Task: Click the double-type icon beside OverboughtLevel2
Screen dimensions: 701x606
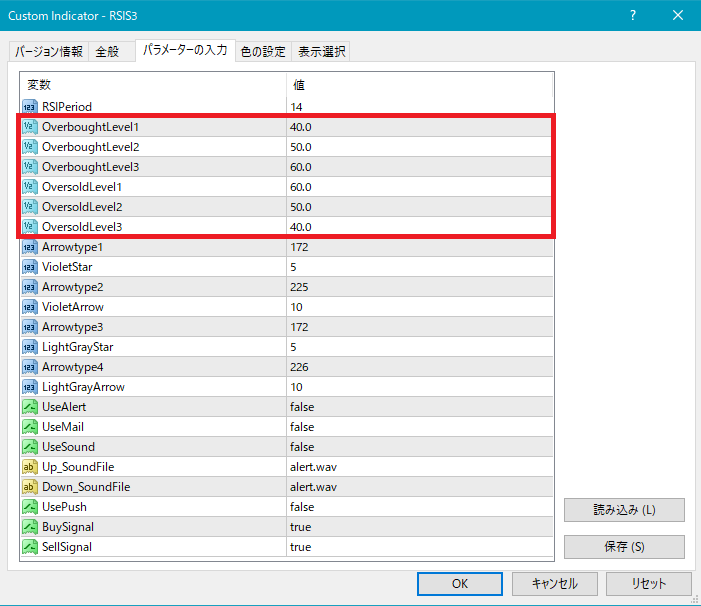Action: point(30,147)
